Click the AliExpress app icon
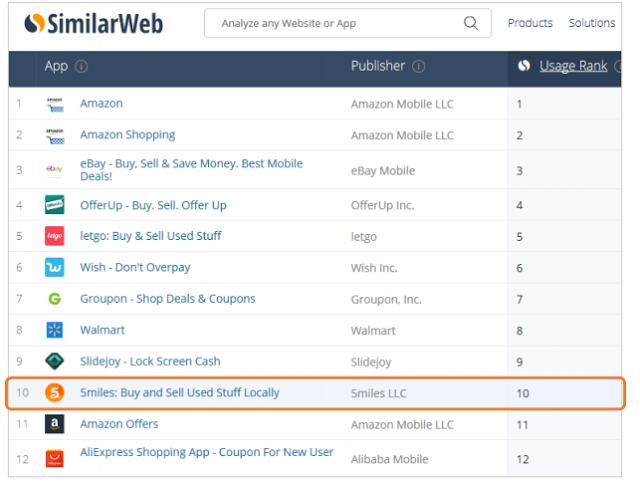This screenshot has width=640, height=485. (x=55, y=459)
